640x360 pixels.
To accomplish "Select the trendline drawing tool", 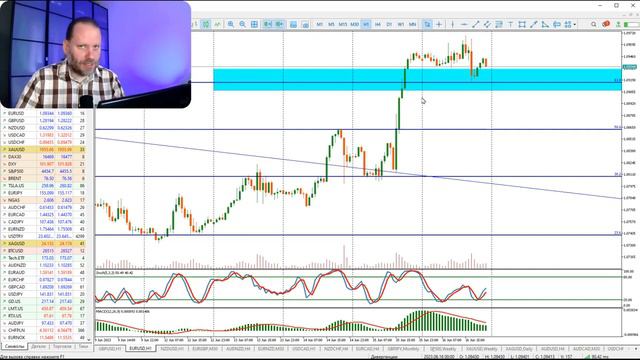I will 476,24.
